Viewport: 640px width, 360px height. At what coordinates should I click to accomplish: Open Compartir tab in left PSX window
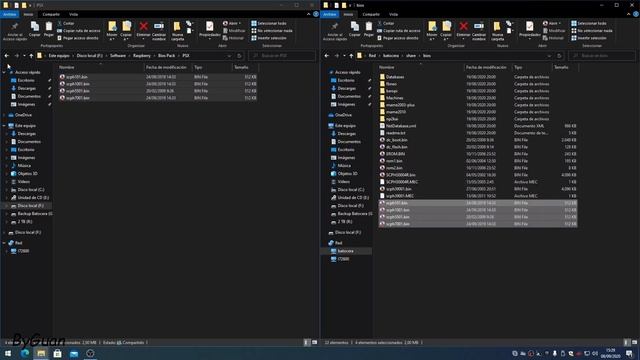coord(51,14)
